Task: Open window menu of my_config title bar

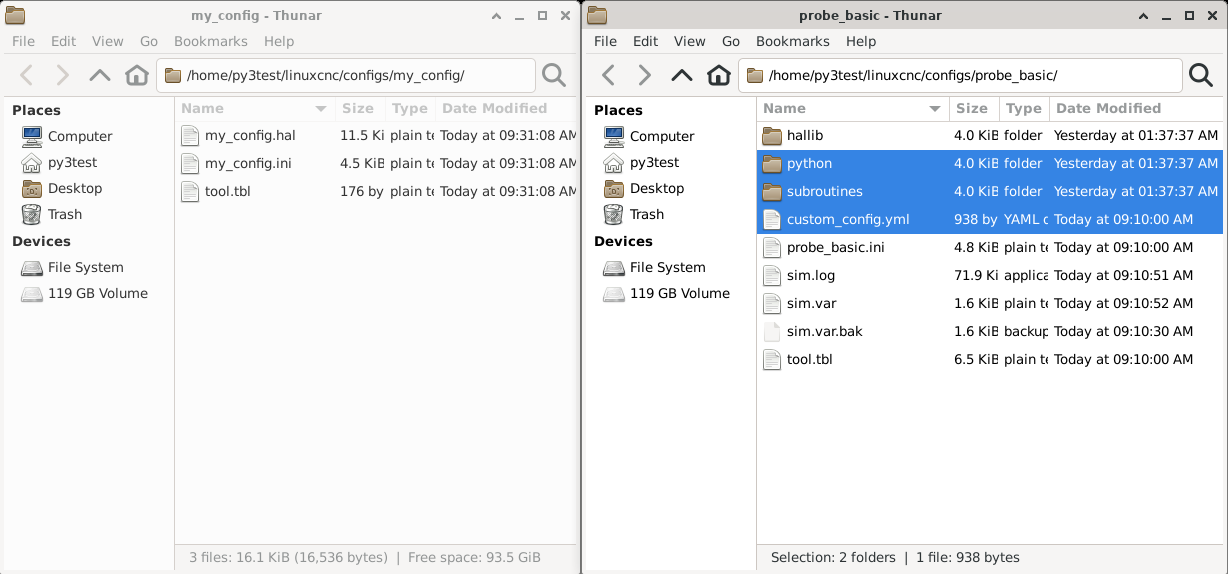Action: 15,15
